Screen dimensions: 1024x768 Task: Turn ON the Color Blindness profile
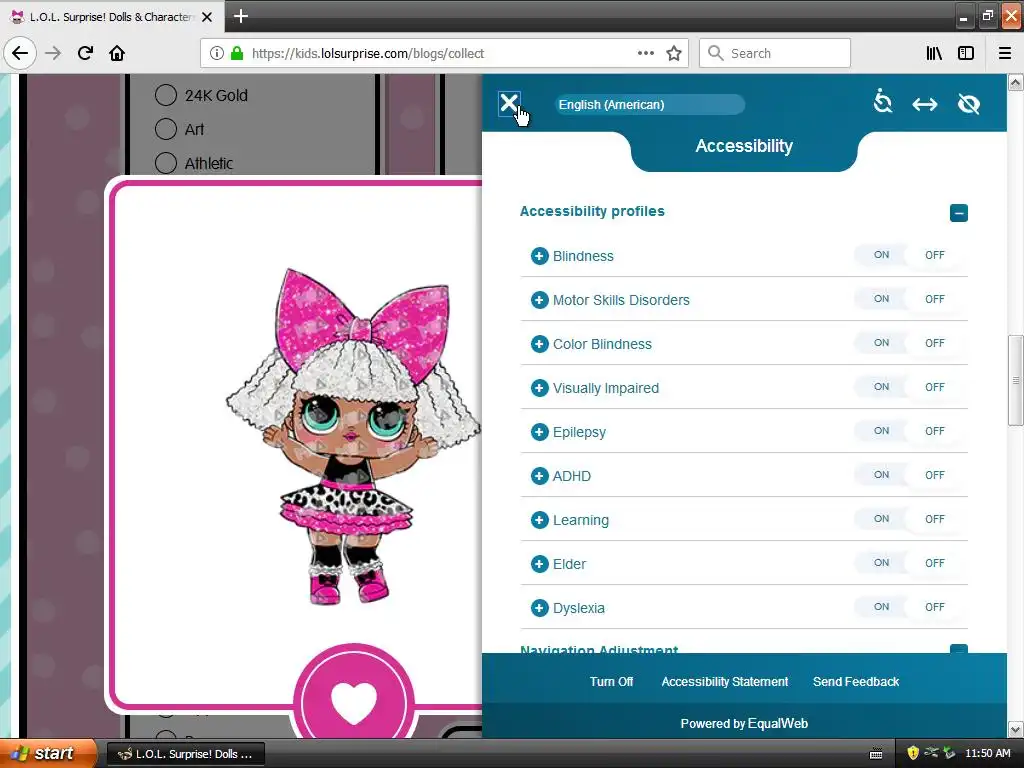pos(881,343)
